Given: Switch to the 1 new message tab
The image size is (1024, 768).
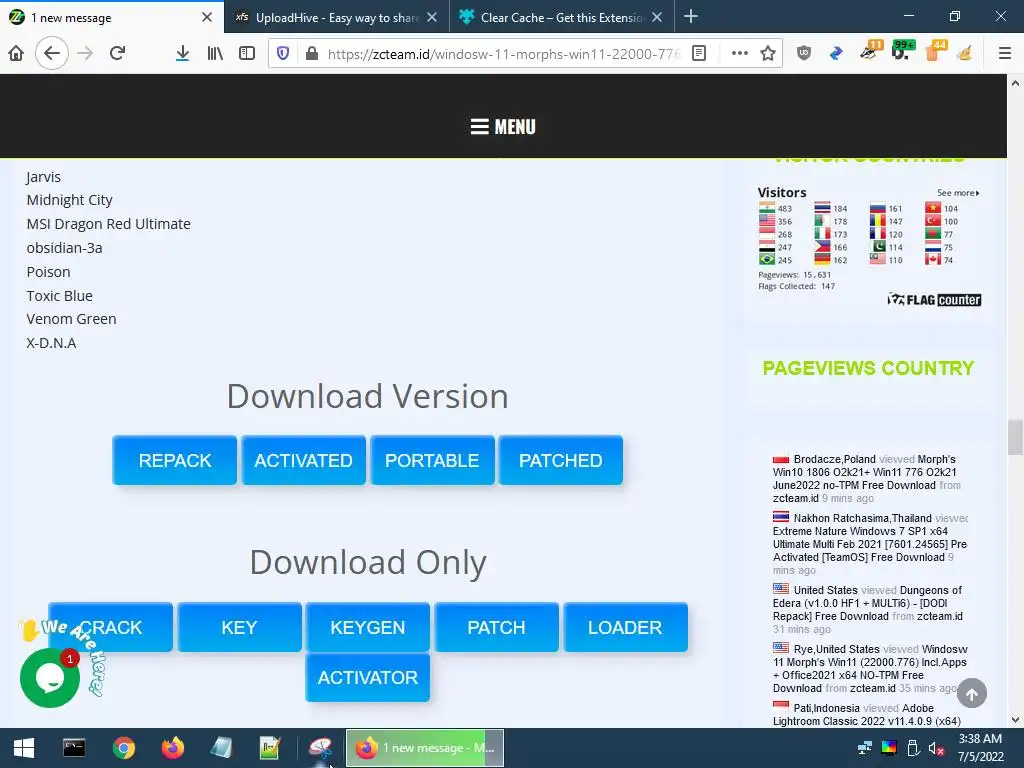Looking at the screenshot, I should coord(111,18).
